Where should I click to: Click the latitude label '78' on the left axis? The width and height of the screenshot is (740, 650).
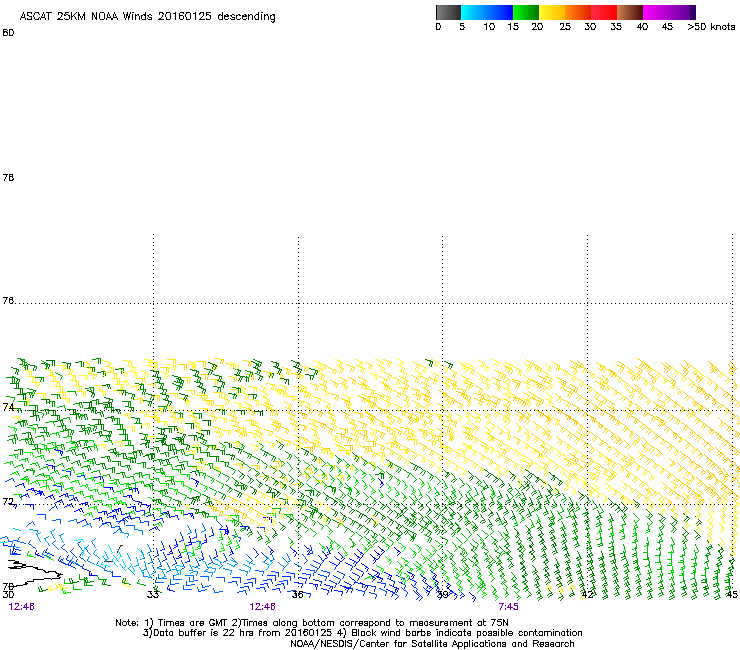pyautogui.click(x=8, y=177)
